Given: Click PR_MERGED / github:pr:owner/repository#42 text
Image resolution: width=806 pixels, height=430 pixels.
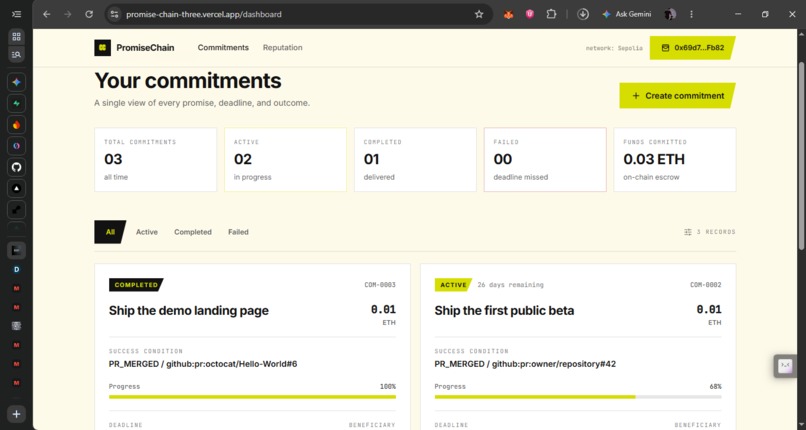Looking at the screenshot, I should pyautogui.click(x=525, y=364).
